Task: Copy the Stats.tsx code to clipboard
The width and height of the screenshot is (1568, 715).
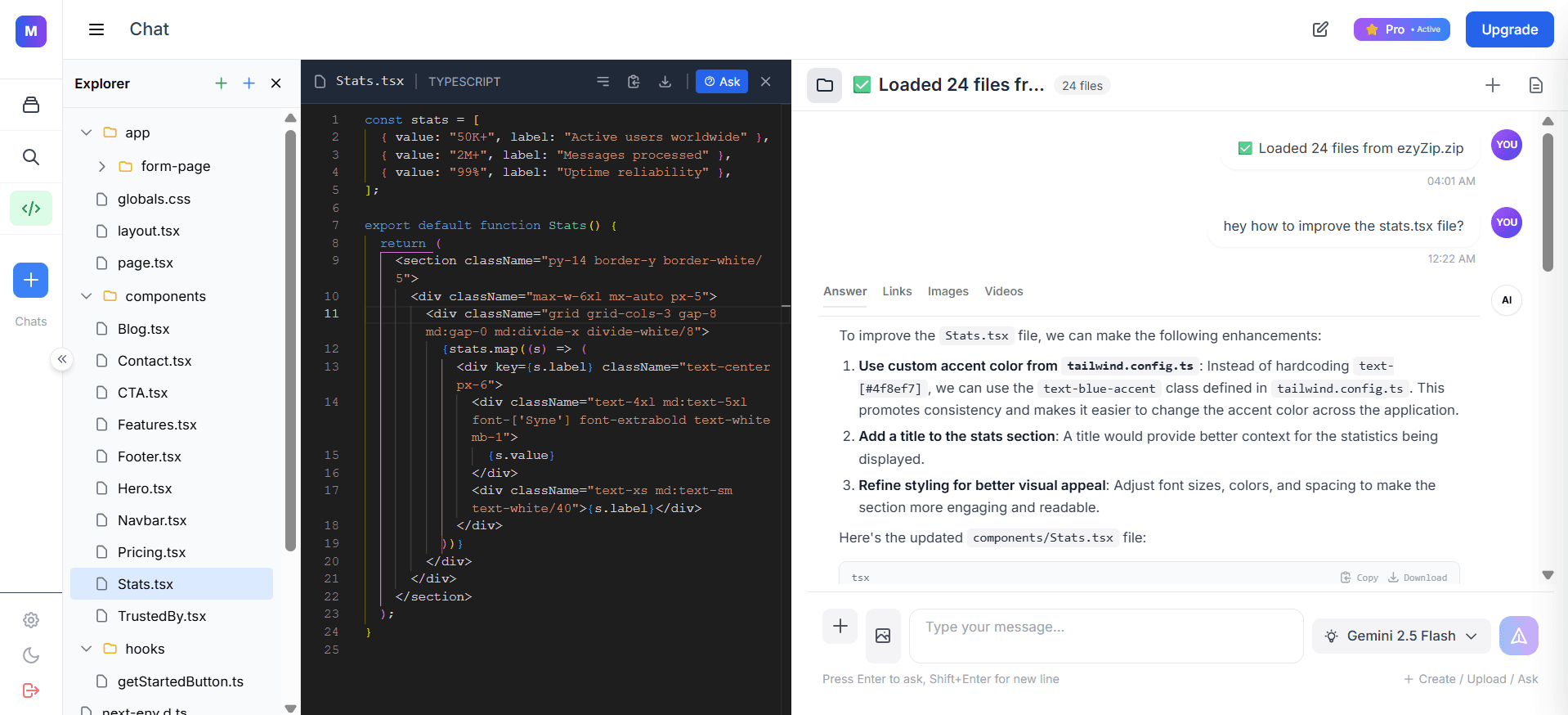Action: tap(634, 82)
